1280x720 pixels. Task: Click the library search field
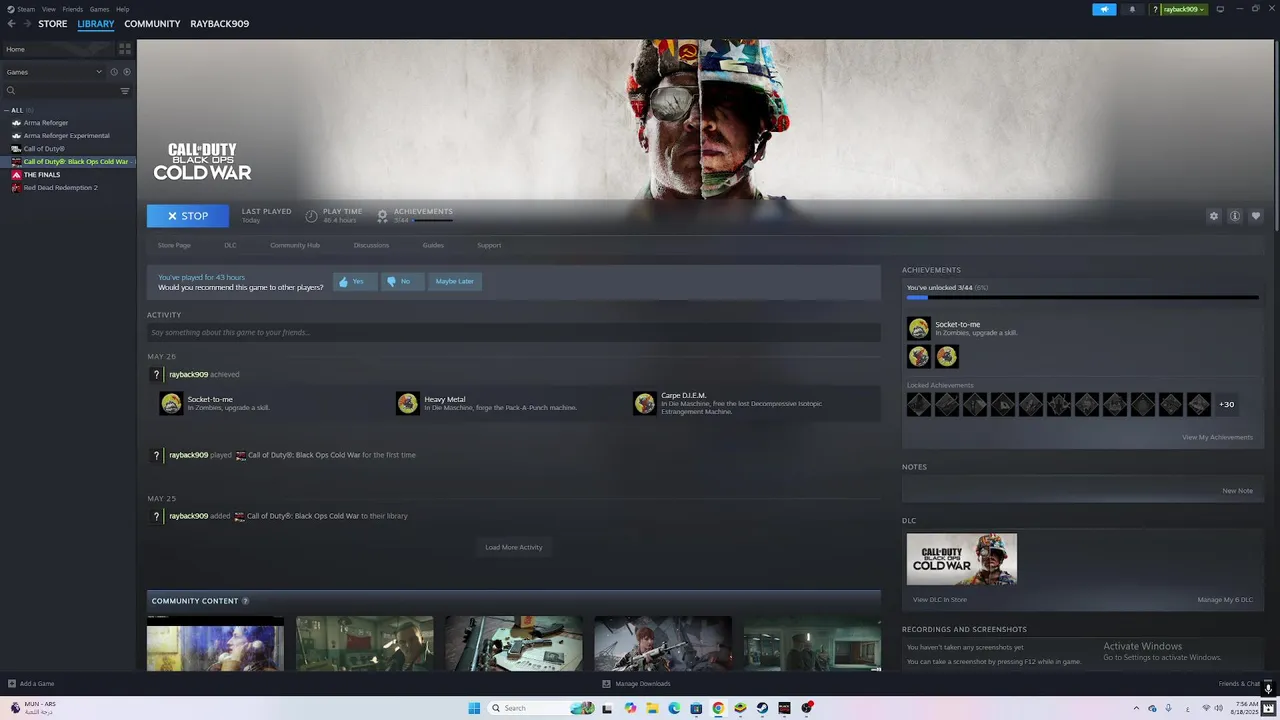[66, 91]
